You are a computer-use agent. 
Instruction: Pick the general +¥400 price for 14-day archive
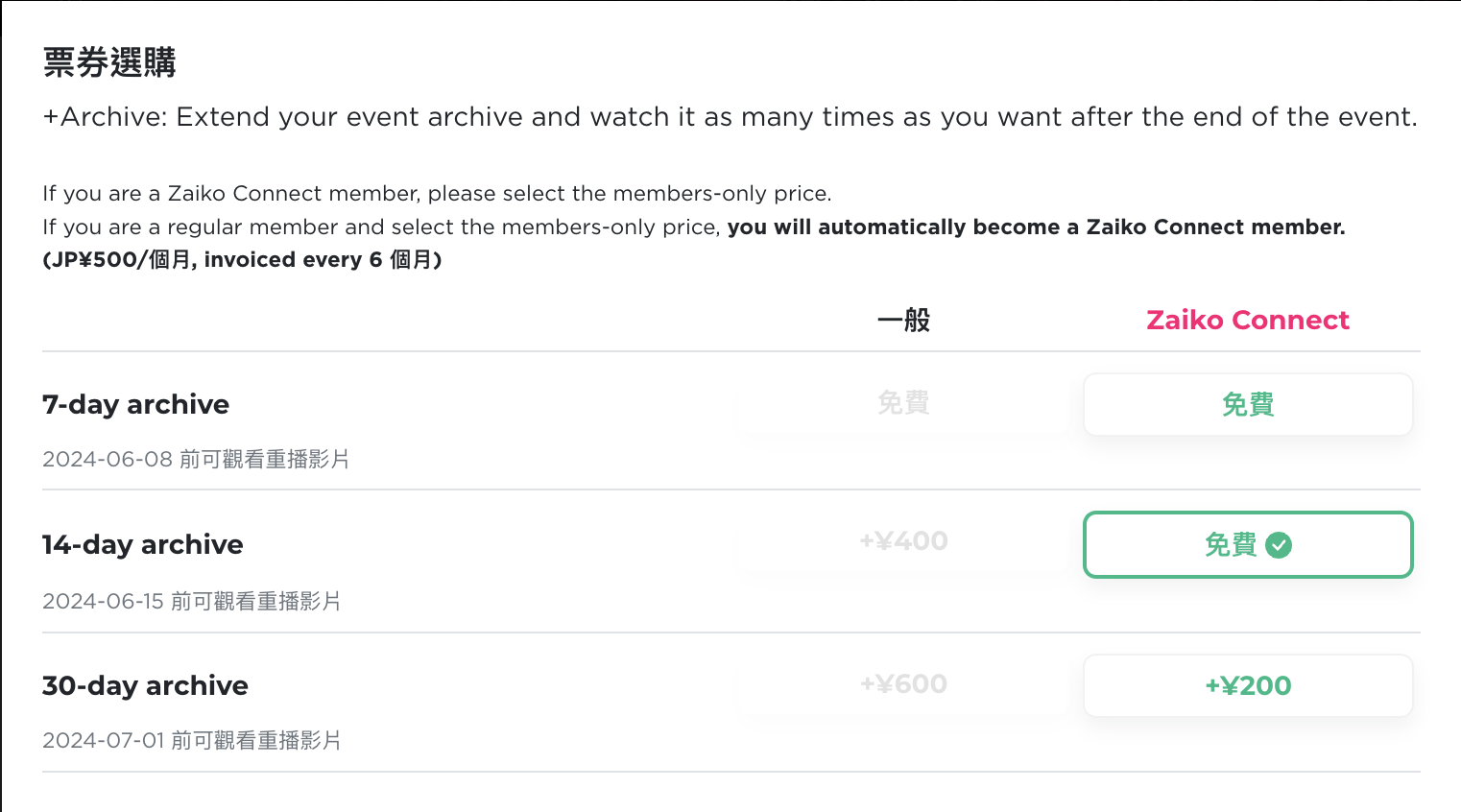pyautogui.click(x=903, y=541)
